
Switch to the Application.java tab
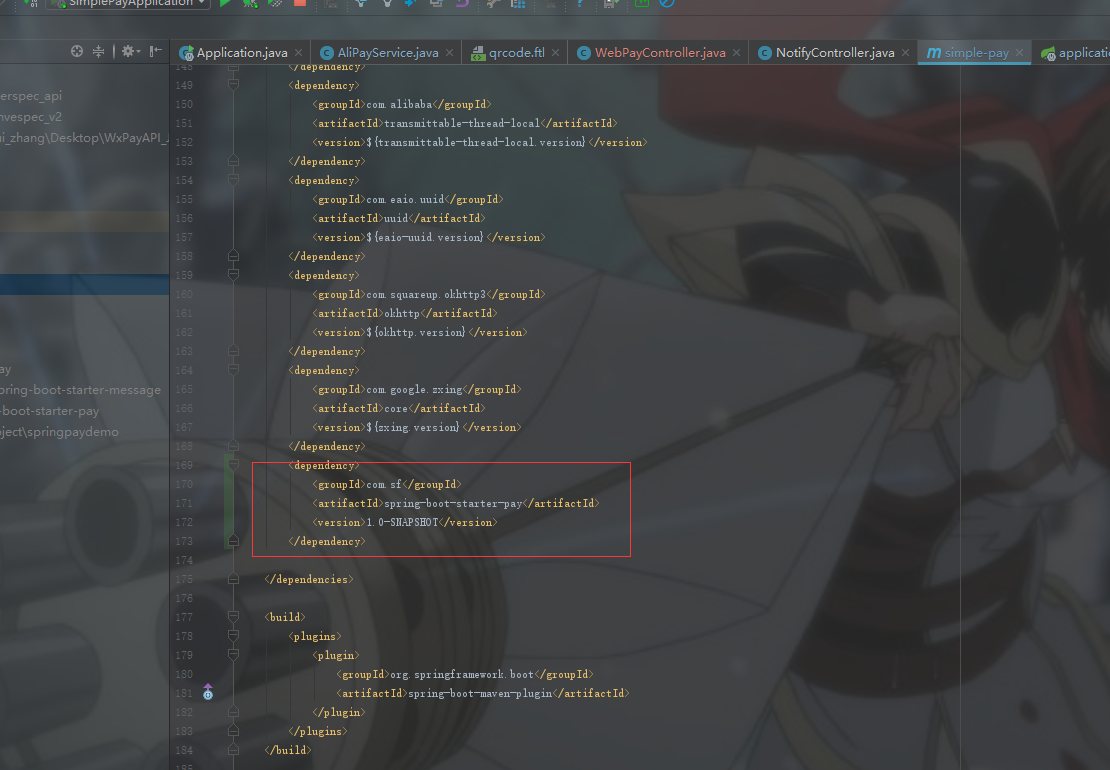241,52
